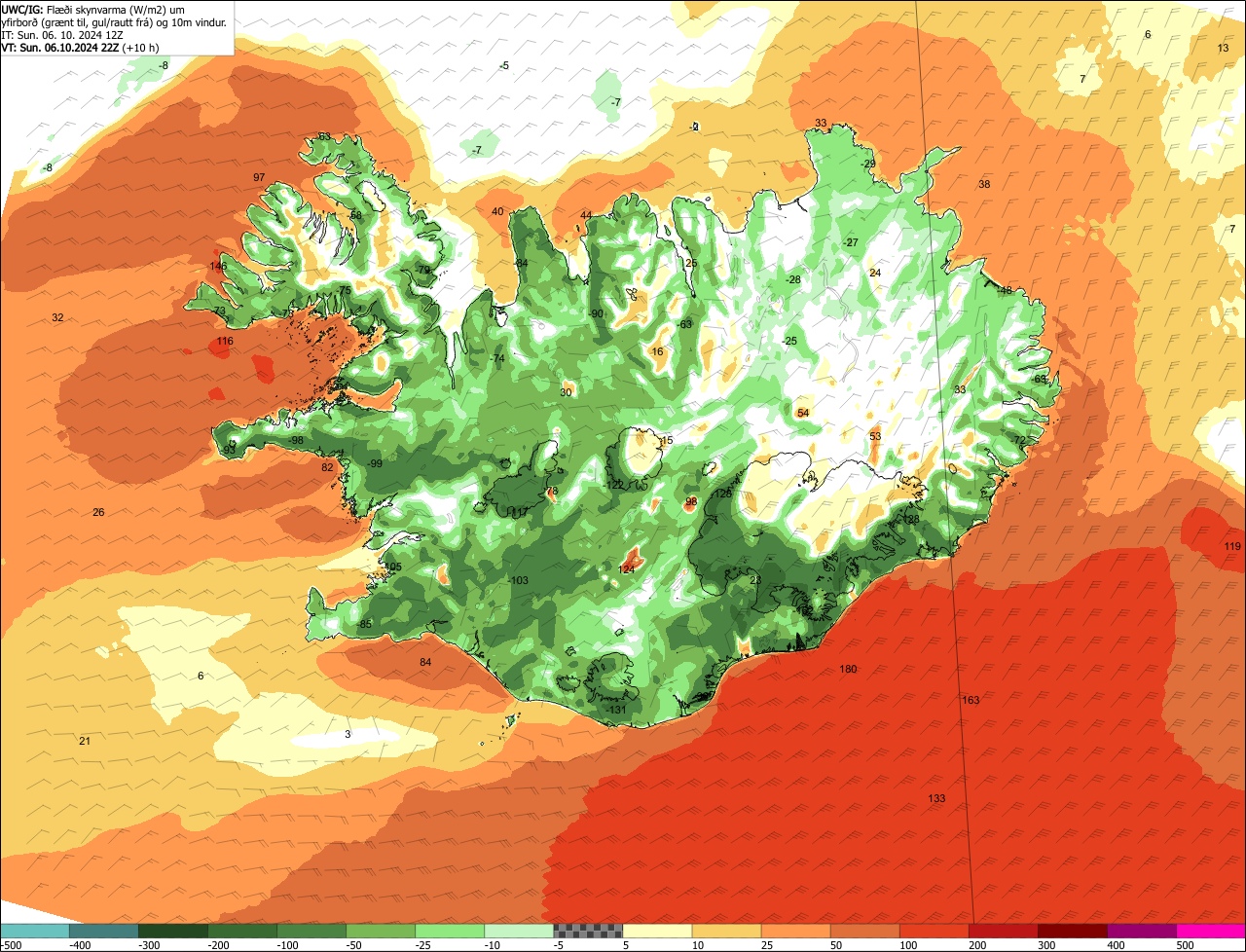Click the '54' flux value in the highlands
The height and width of the screenshot is (952, 1246).
803,413
